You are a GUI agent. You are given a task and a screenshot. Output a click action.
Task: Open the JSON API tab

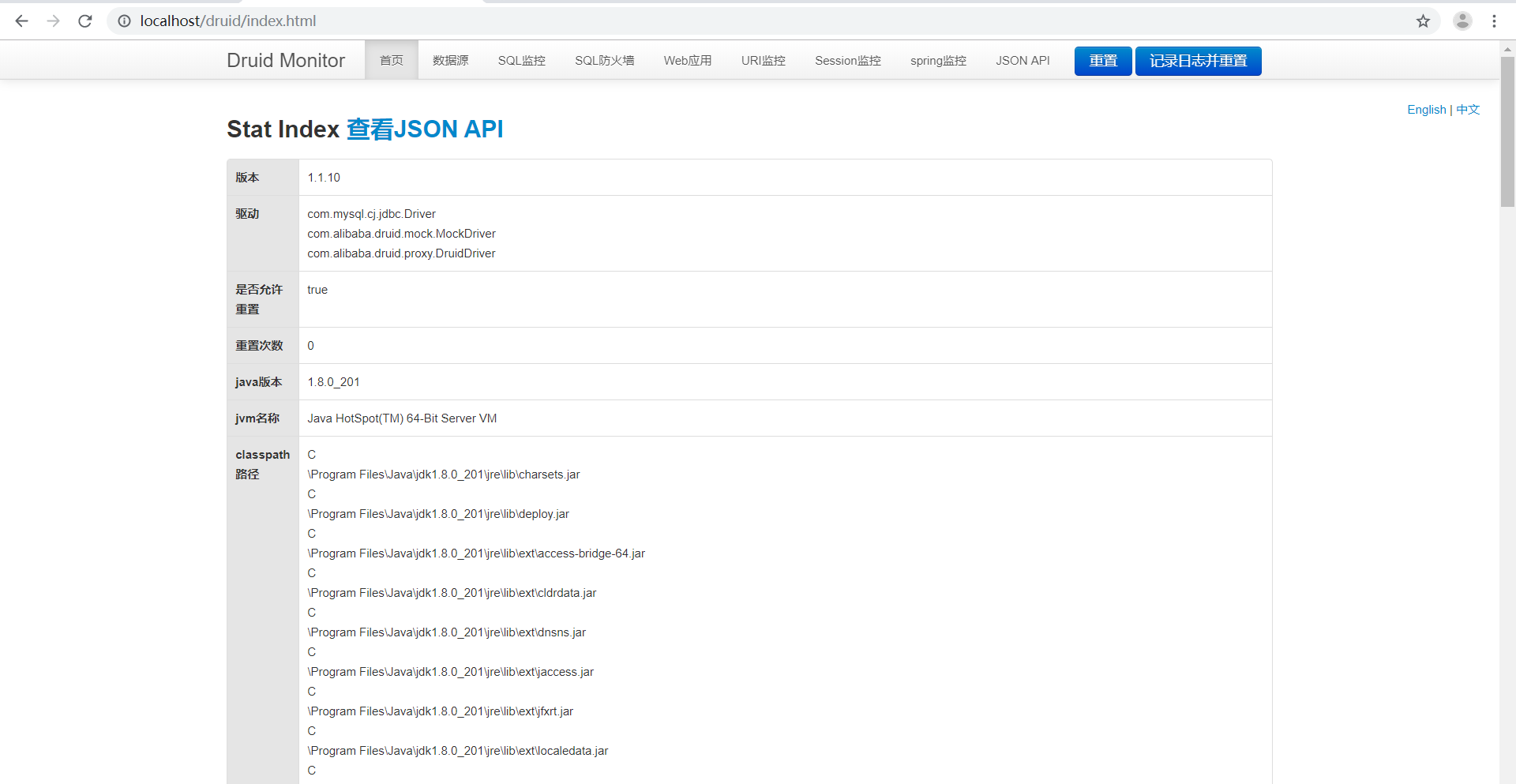[x=1023, y=61]
